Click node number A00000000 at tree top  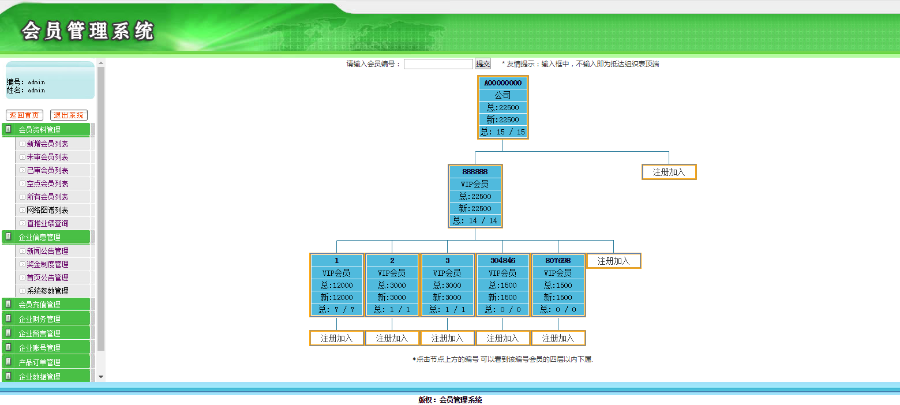[x=503, y=83]
